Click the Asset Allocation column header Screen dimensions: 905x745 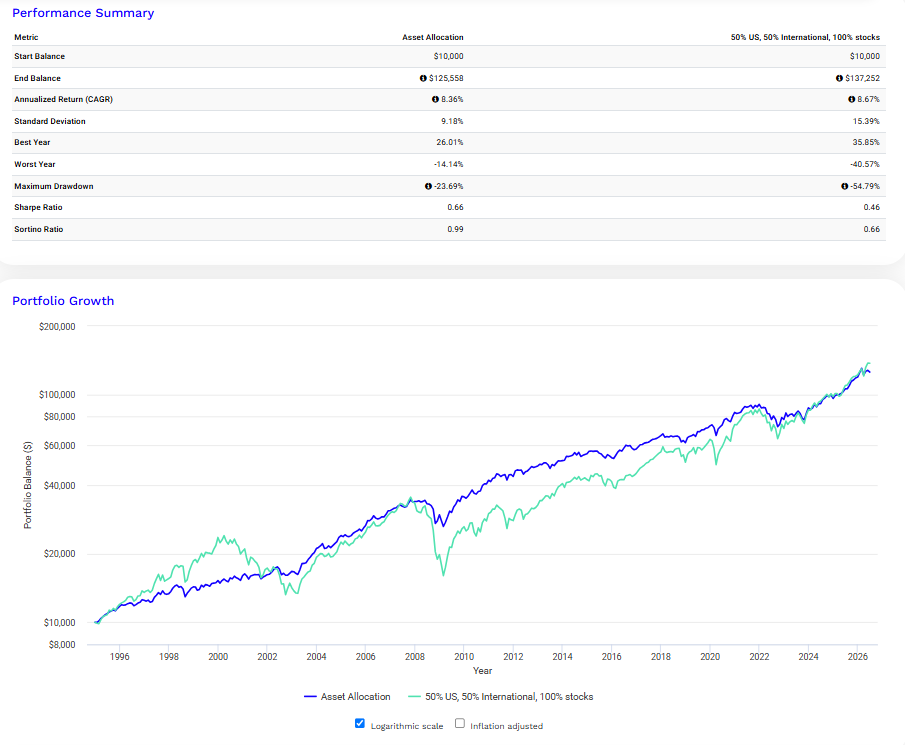[x=433, y=37]
